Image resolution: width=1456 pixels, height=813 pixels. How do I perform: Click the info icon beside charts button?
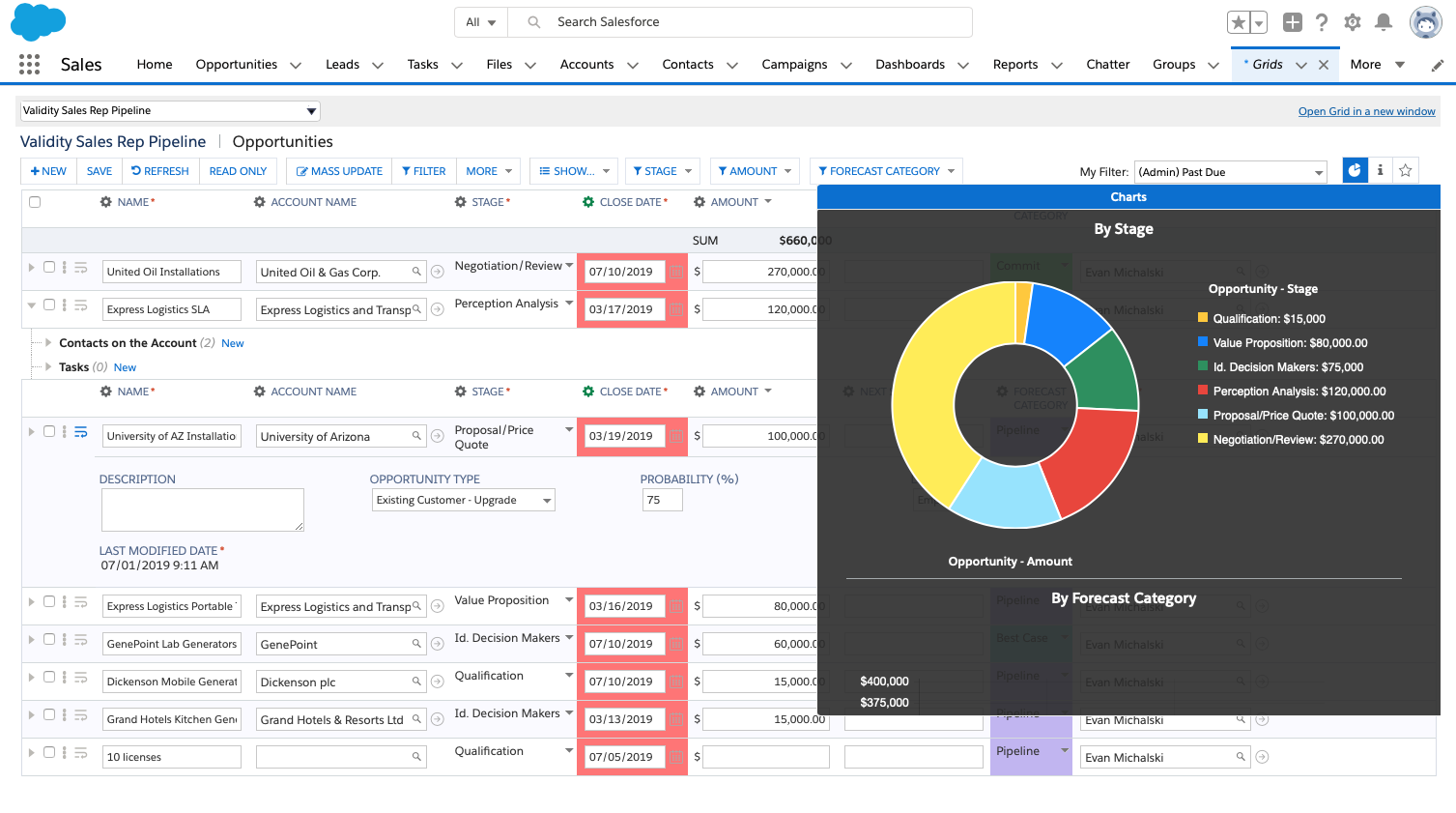(x=1380, y=170)
